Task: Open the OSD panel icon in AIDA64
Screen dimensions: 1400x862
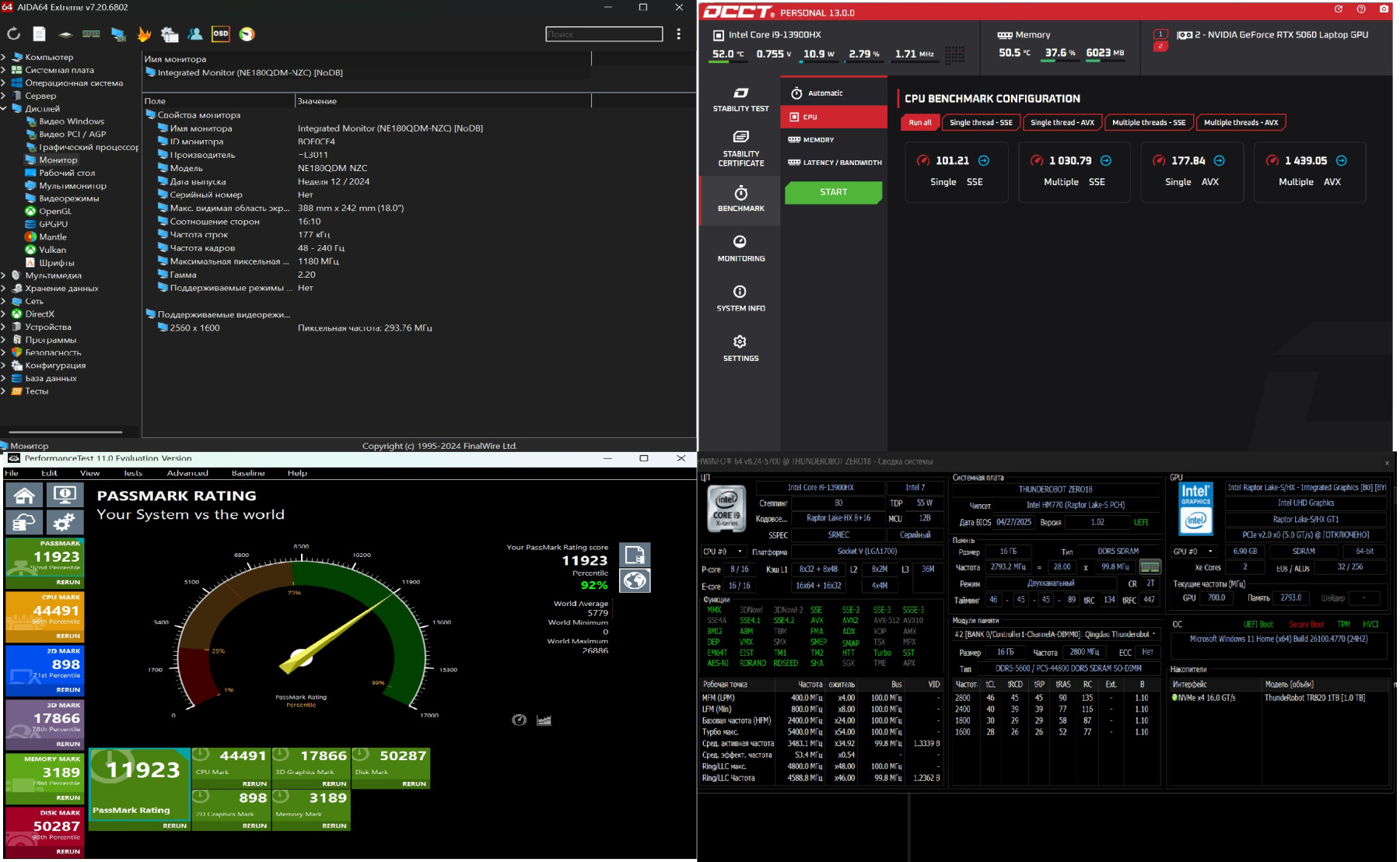Action: pyautogui.click(x=221, y=33)
